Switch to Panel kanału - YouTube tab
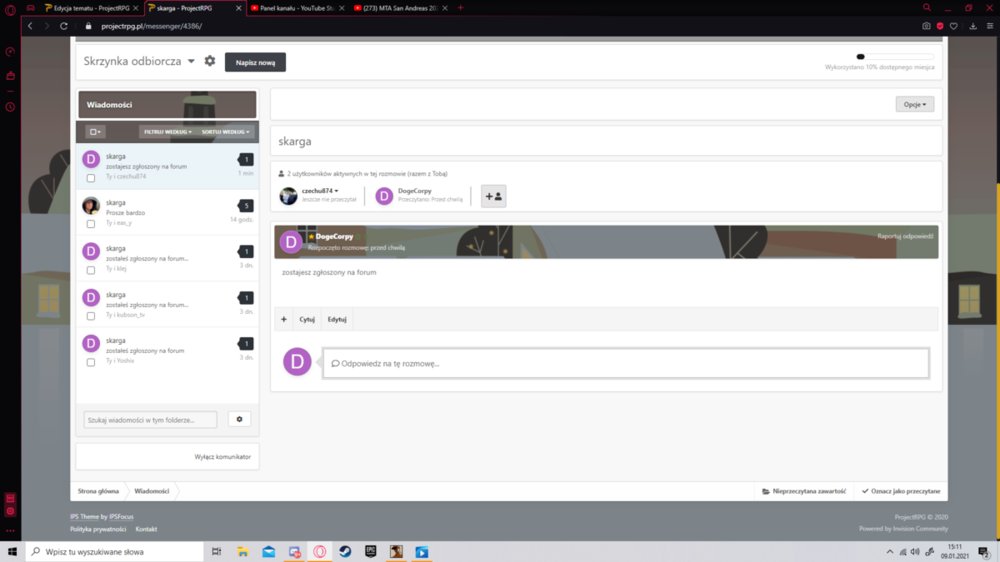This screenshot has height=562, width=1000. (x=297, y=8)
